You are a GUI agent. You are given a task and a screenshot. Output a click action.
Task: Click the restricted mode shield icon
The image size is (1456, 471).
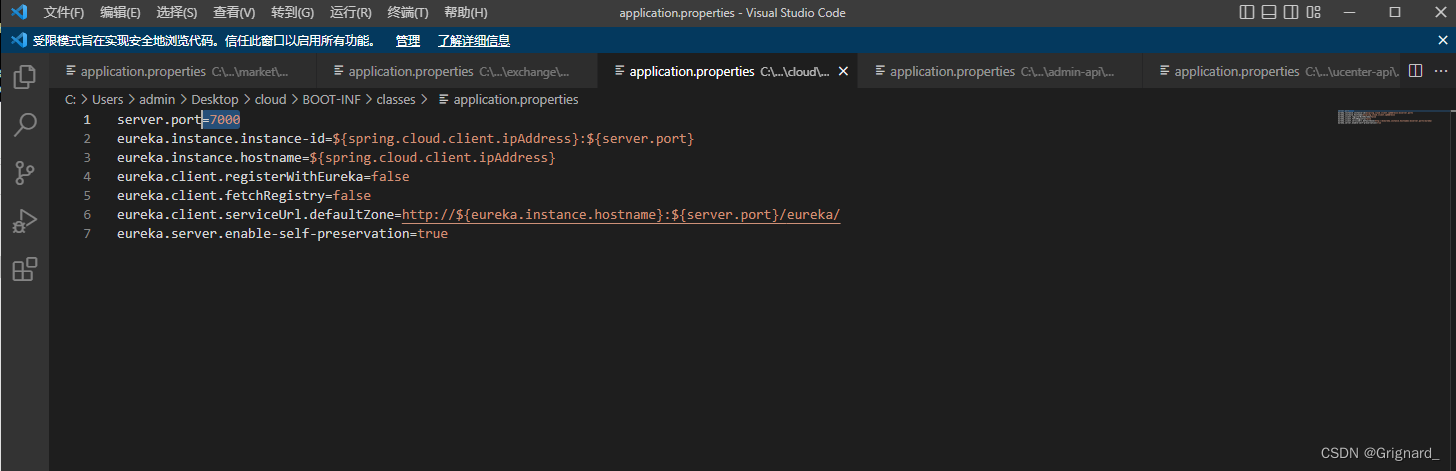point(17,40)
